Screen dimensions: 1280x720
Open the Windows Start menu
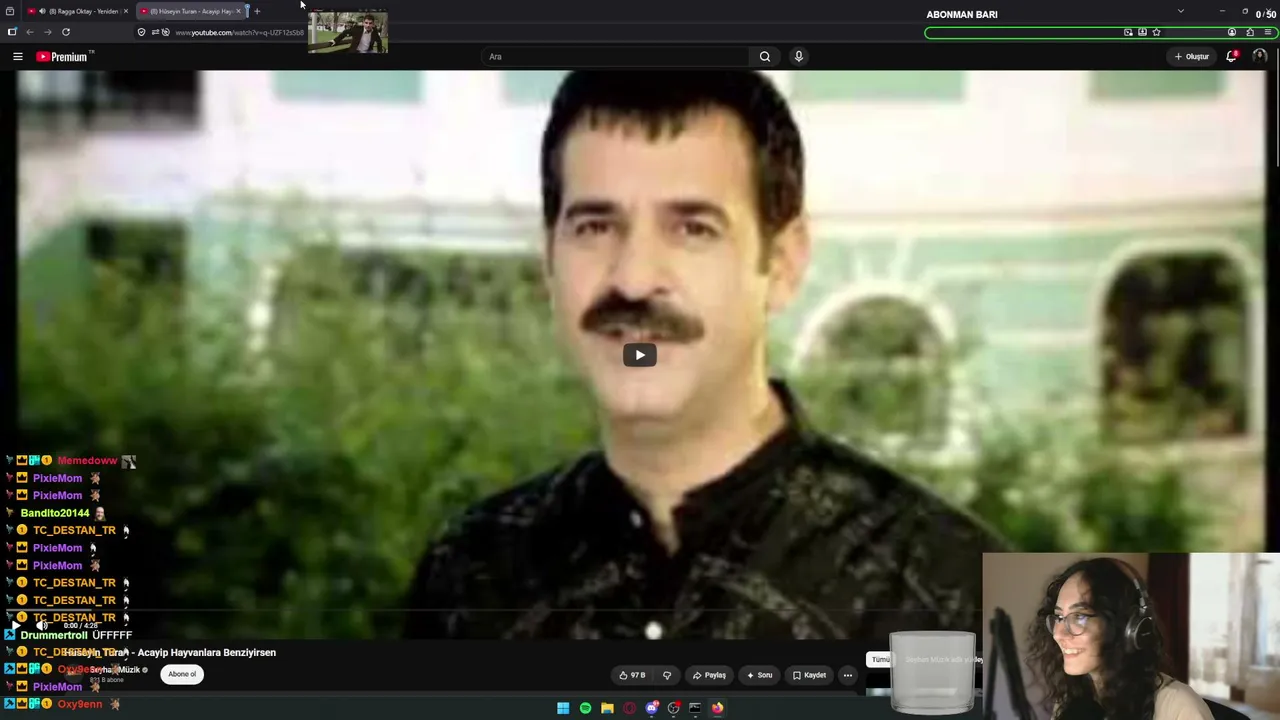click(x=563, y=708)
